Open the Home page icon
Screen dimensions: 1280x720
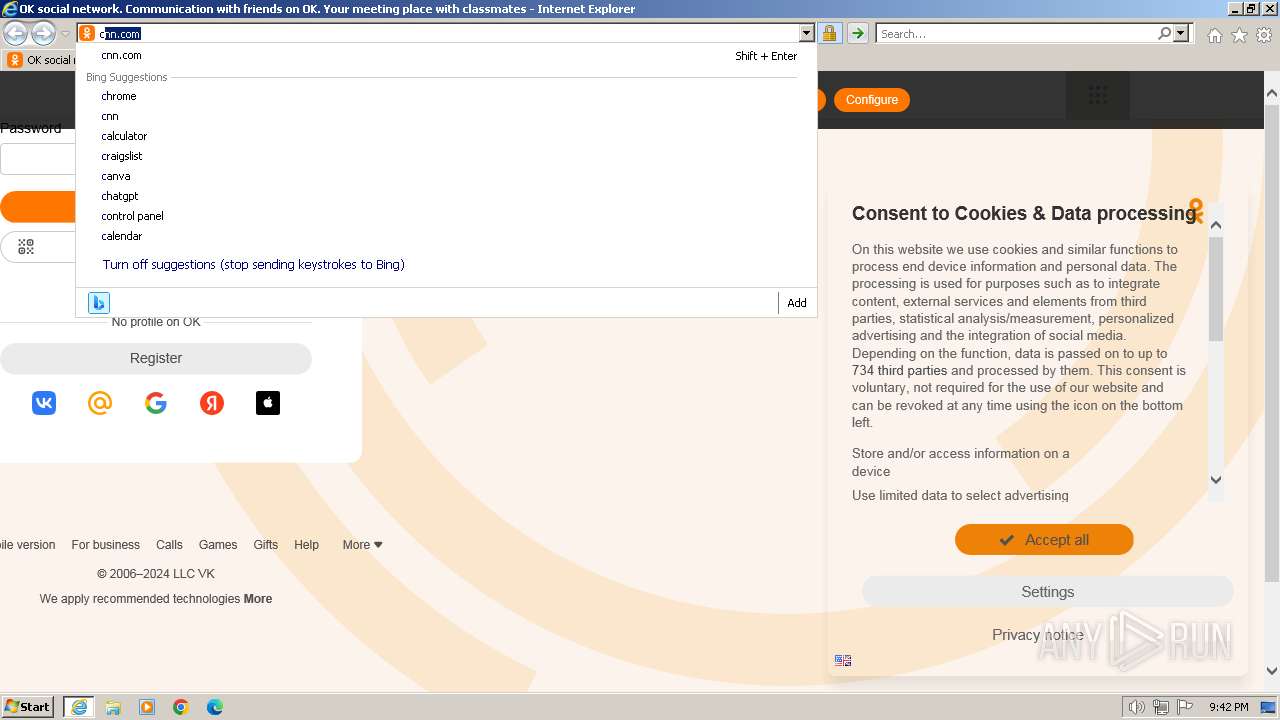point(1214,35)
